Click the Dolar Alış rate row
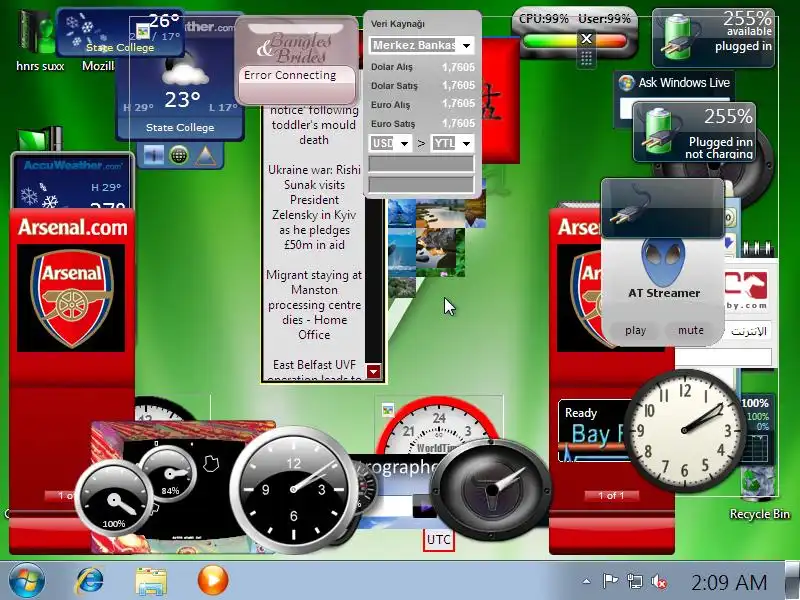This screenshot has width=800, height=600. click(422, 67)
